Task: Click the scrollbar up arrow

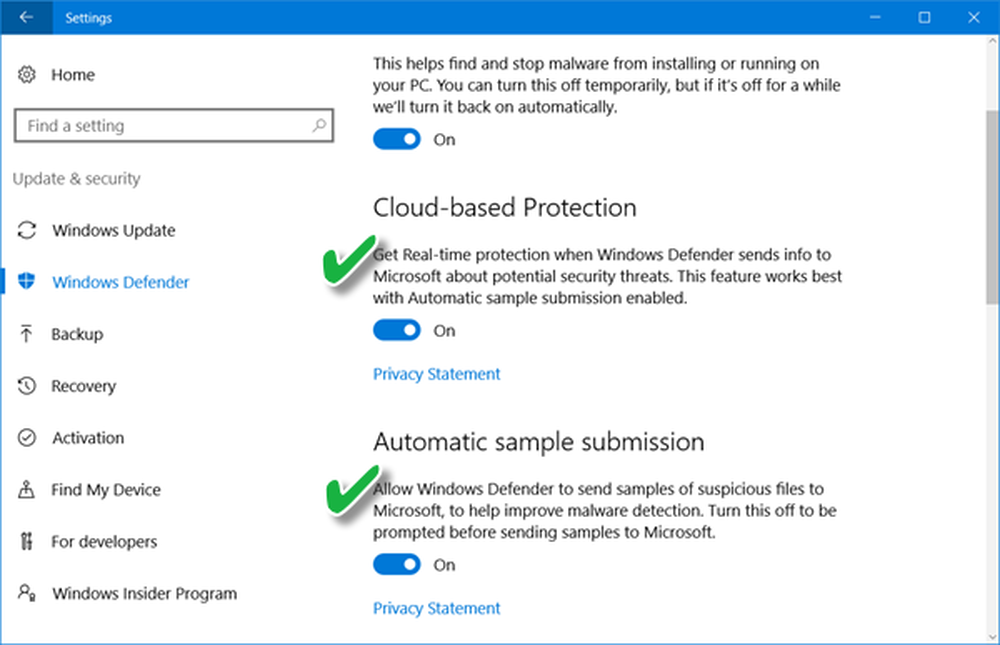Action: coord(992,41)
